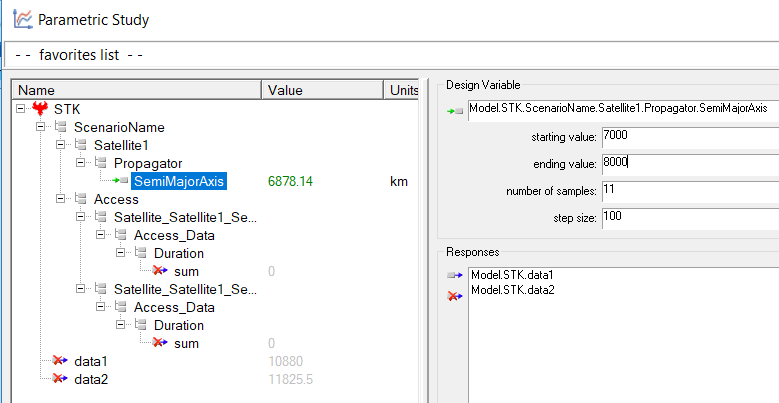The image size is (779, 403).
Task: Click the Value column header
Action: pos(323,90)
